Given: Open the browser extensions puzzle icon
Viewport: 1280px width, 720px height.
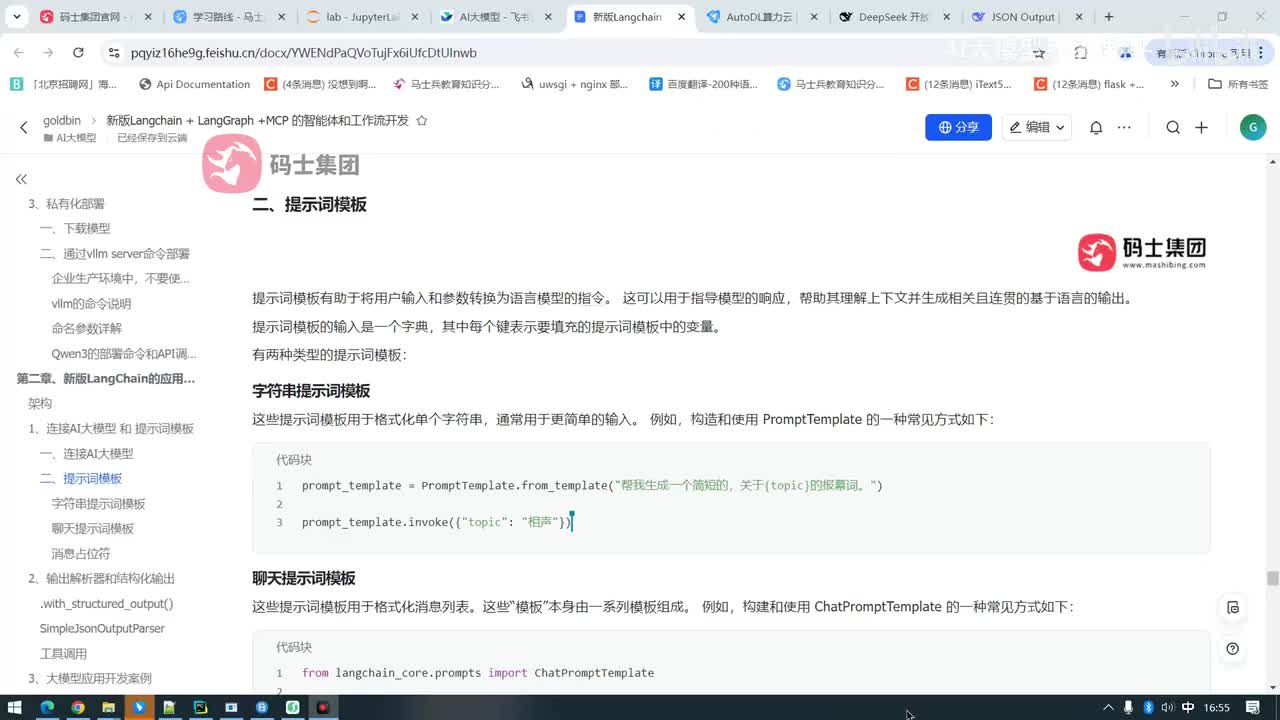Looking at the screenshot, I should pos(1081,53).
